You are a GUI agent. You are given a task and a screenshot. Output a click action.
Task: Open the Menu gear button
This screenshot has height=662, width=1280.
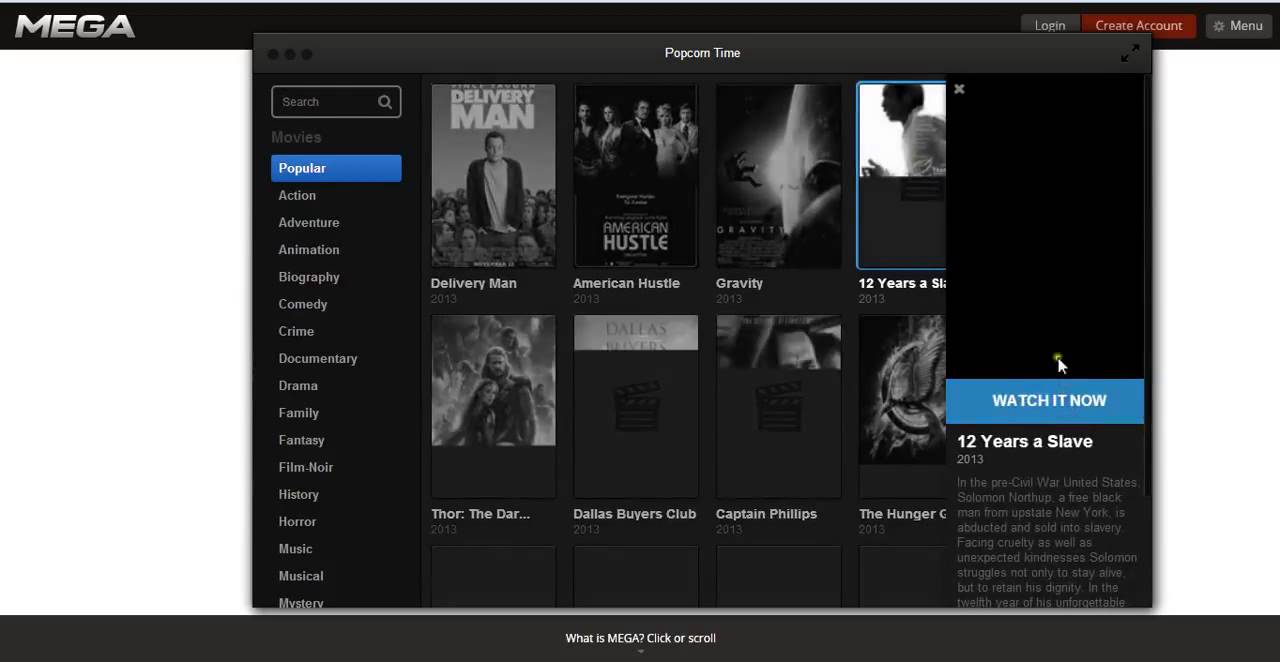tap(1238, 26)
